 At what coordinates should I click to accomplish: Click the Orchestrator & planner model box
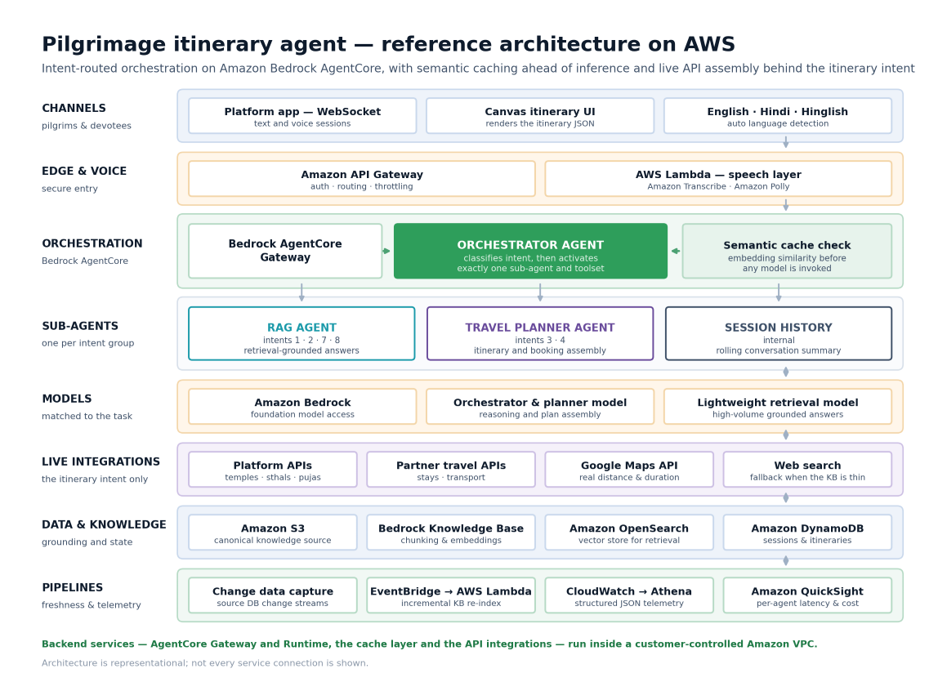540,407
